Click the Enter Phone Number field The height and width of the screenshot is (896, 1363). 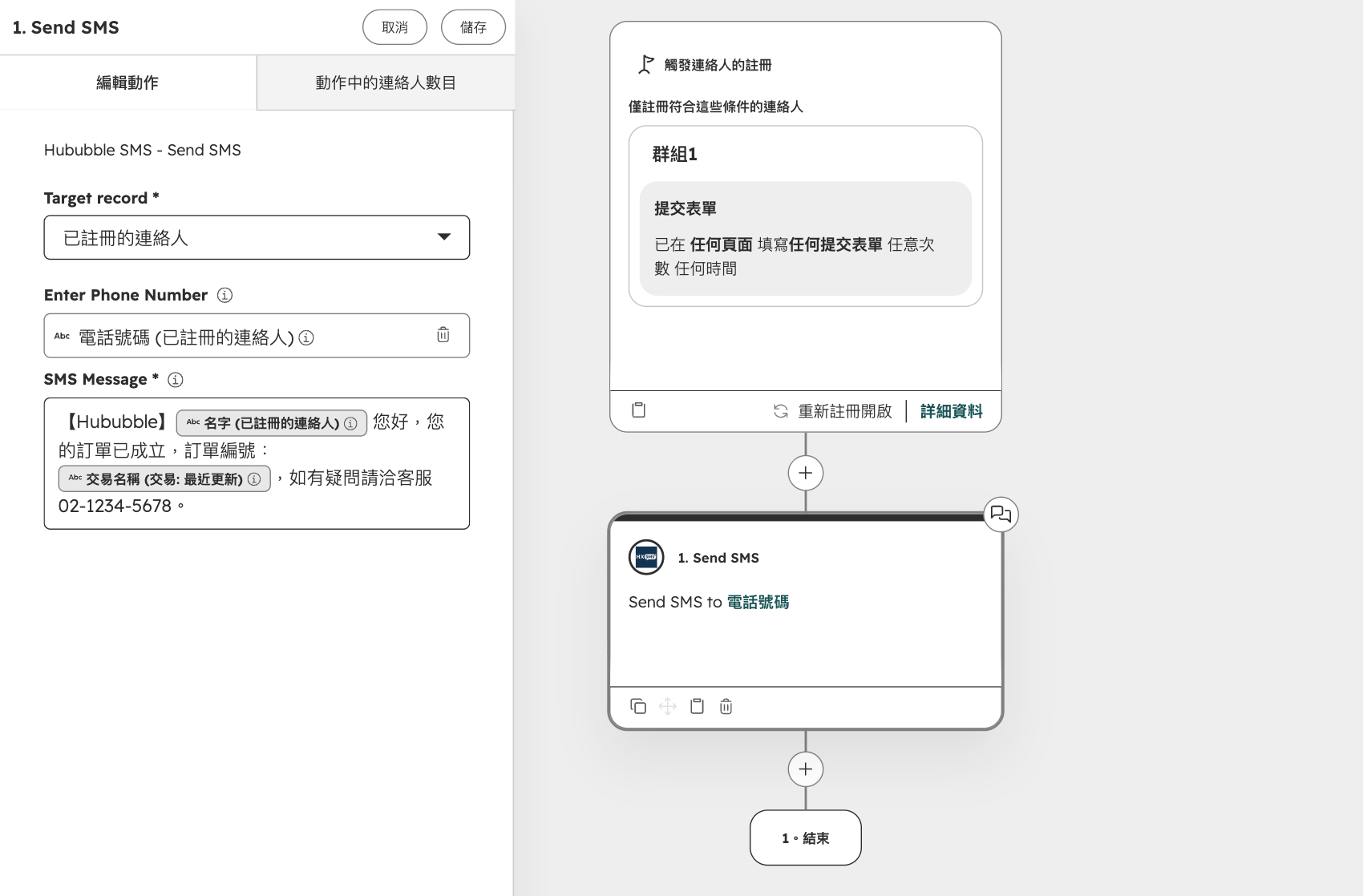tap(257, 335)
